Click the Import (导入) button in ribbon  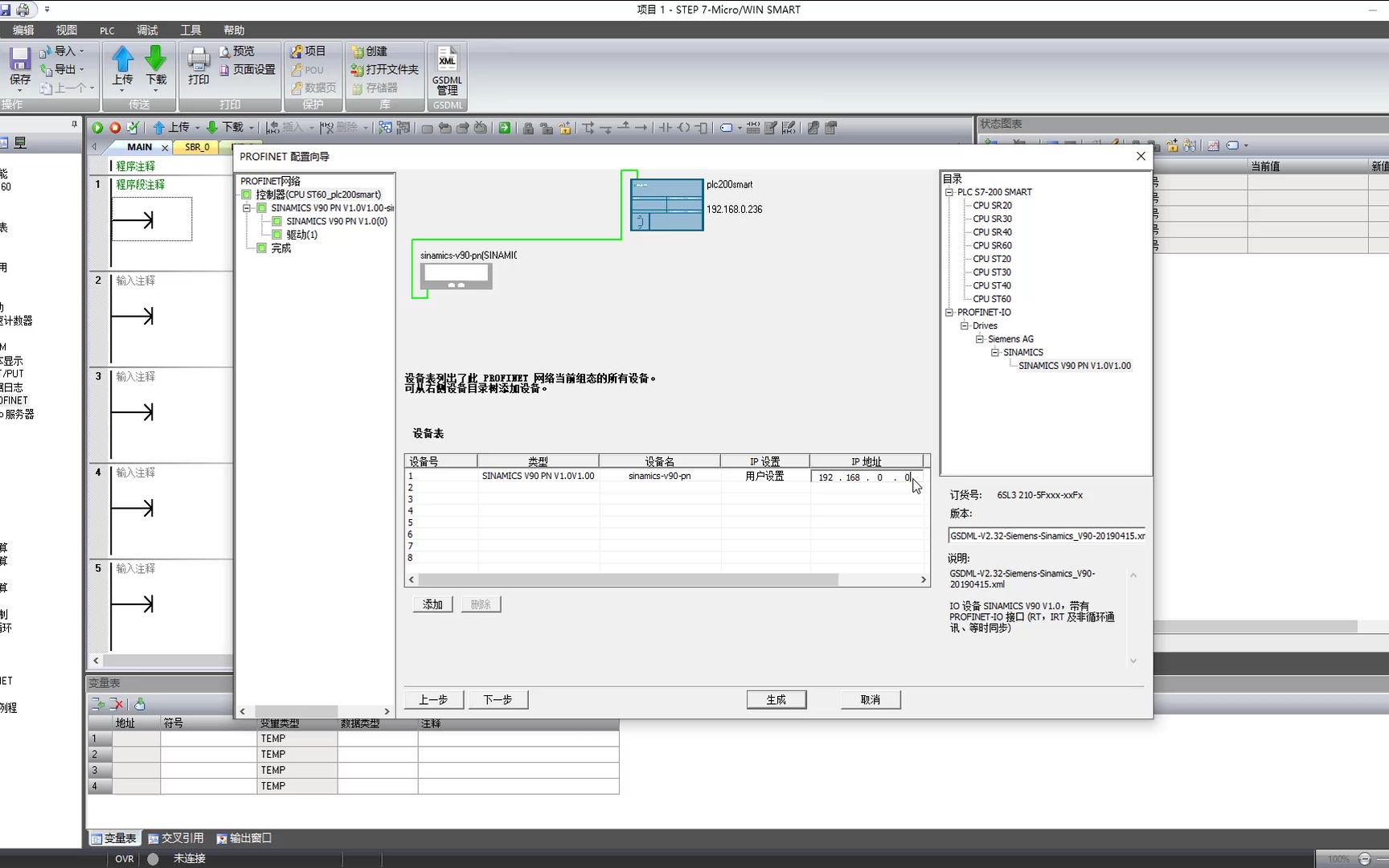(x=62, y=51)
